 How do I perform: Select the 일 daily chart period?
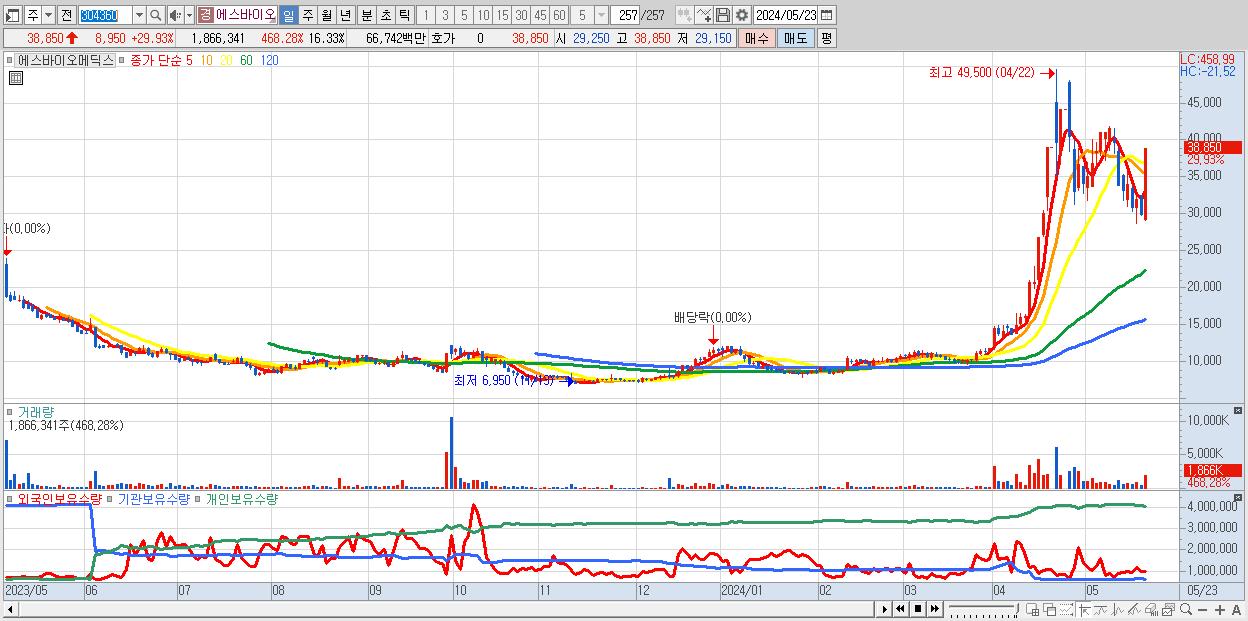288,15
